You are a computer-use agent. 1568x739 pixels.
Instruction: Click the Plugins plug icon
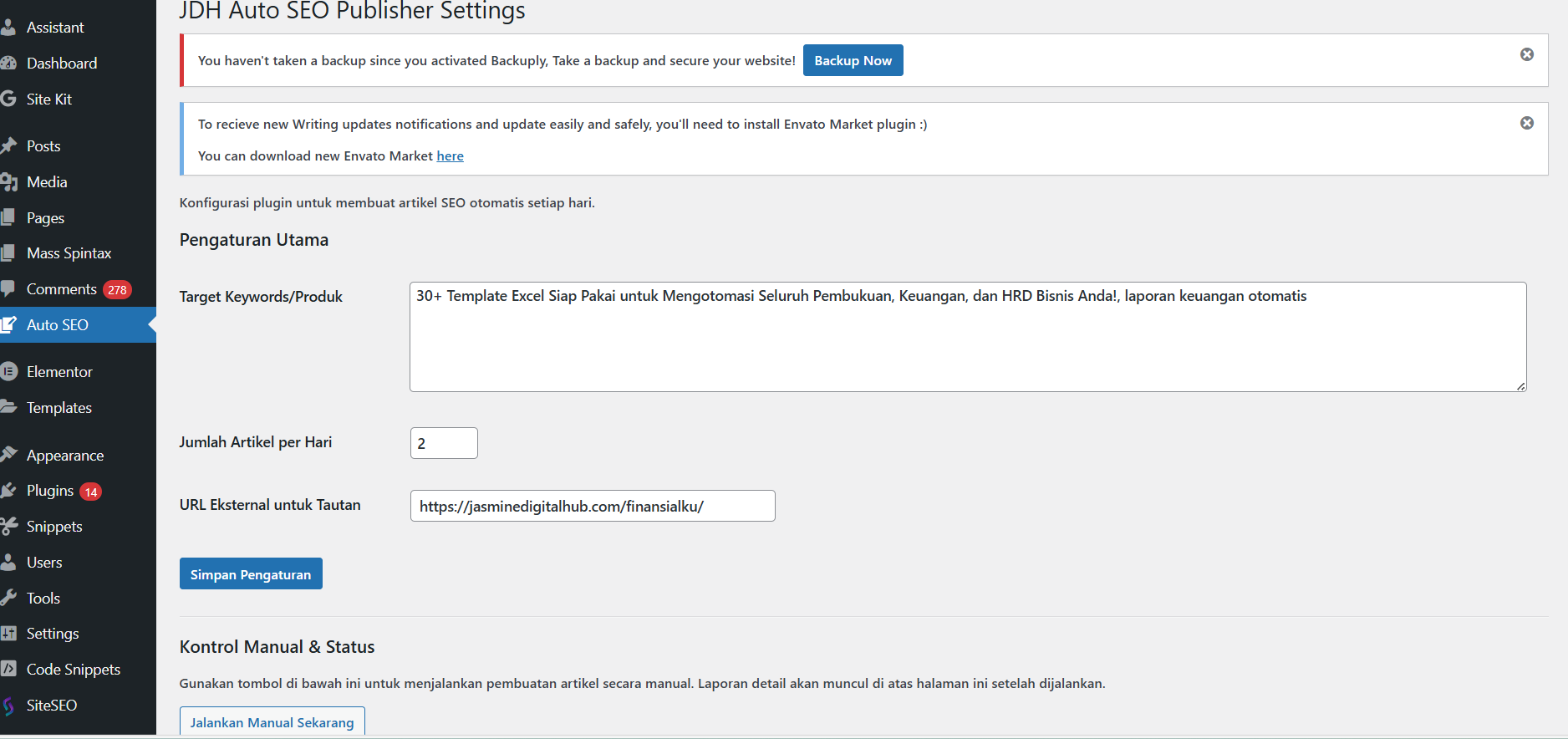(x=8, y=491)
